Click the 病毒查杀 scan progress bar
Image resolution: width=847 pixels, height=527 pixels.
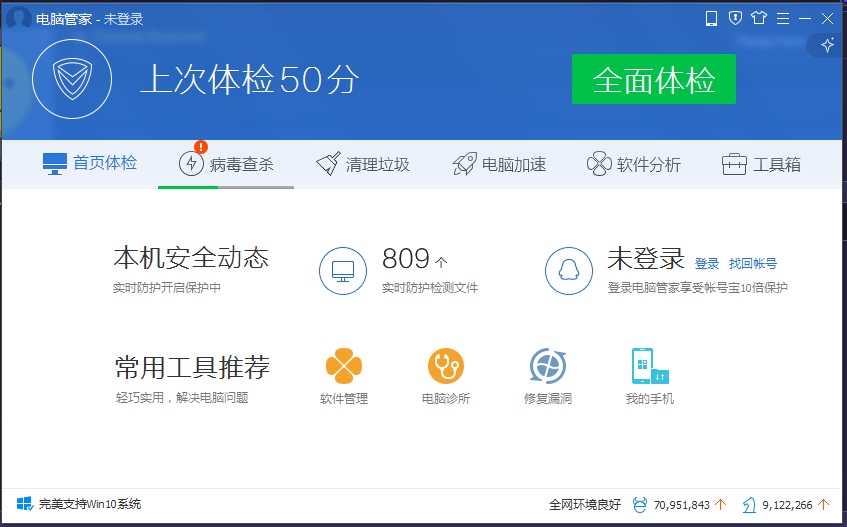point(226,187)
